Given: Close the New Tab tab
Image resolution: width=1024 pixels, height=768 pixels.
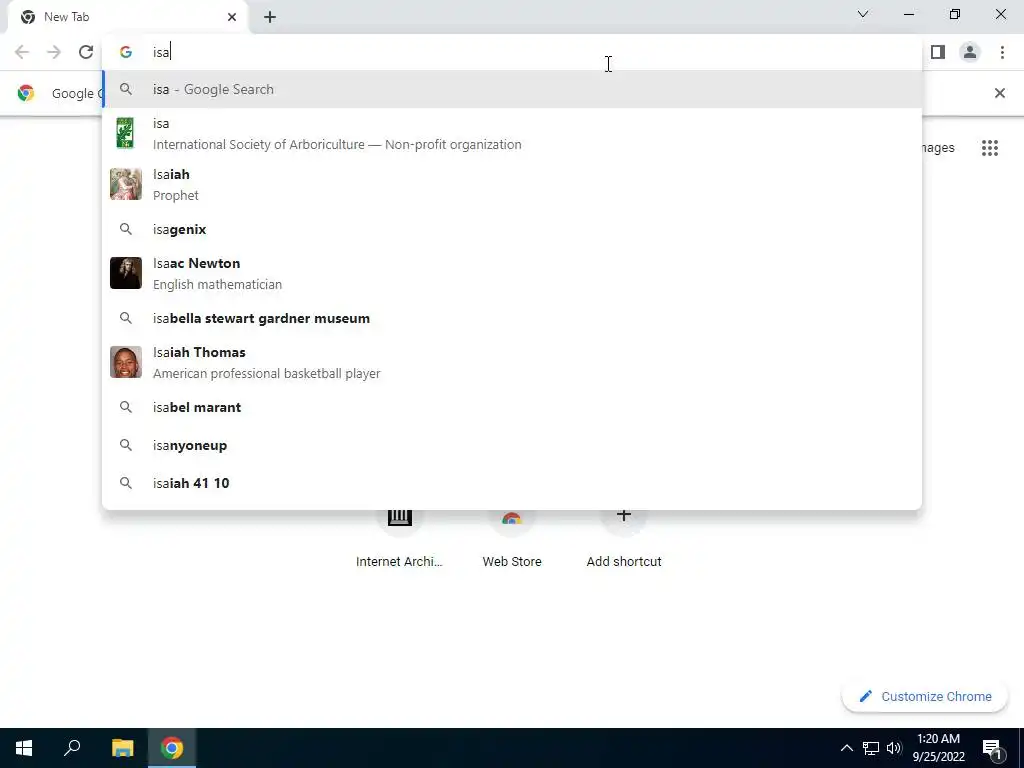Looking at the screenshot, I should (x=232, y=18).
